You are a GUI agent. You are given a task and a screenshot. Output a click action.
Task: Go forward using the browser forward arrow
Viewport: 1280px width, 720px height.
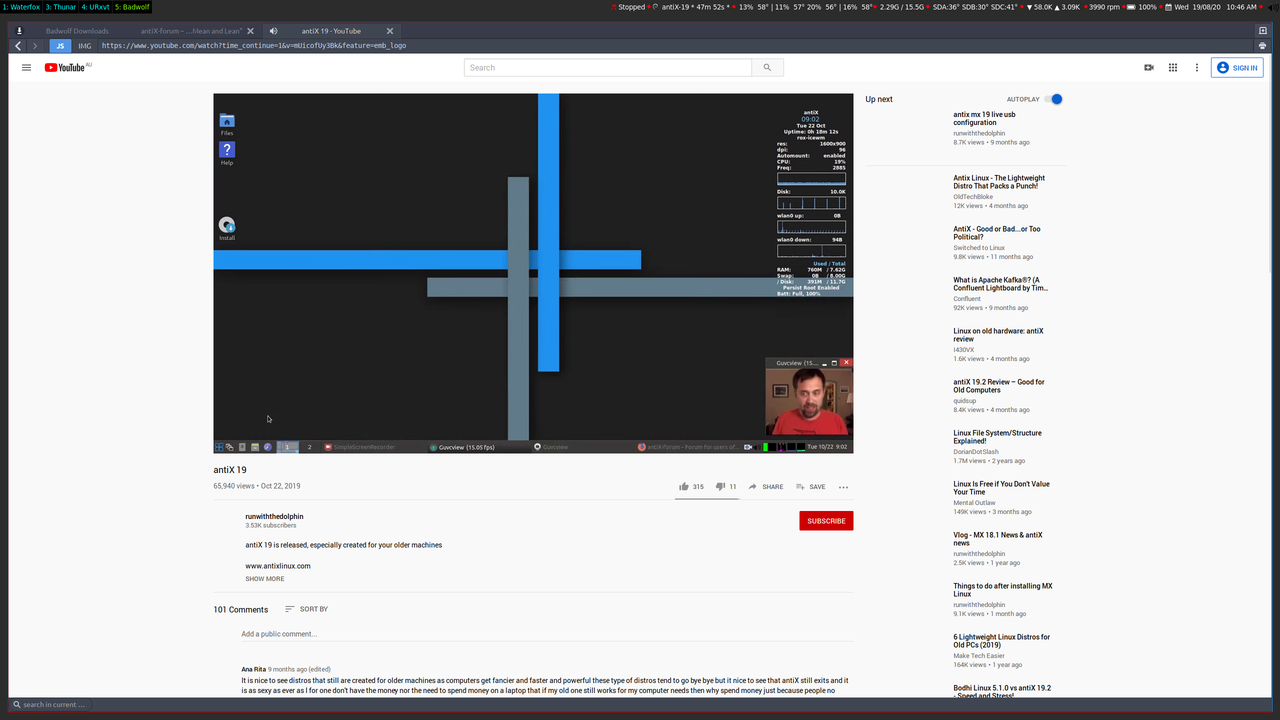pos(35,46)
